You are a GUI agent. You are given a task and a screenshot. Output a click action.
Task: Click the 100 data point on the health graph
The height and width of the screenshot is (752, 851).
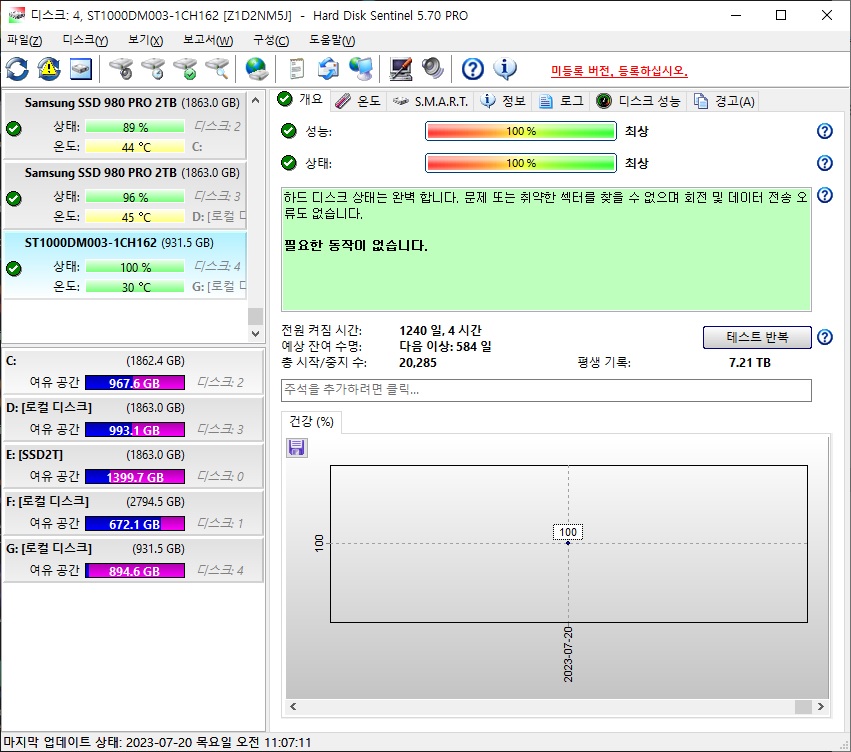tap(568, 543)
